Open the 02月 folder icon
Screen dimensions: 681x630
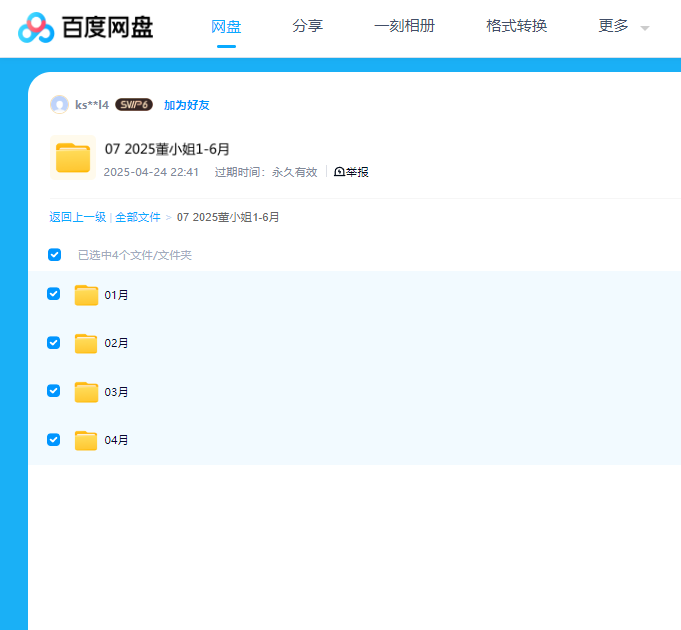coord(86,343)
